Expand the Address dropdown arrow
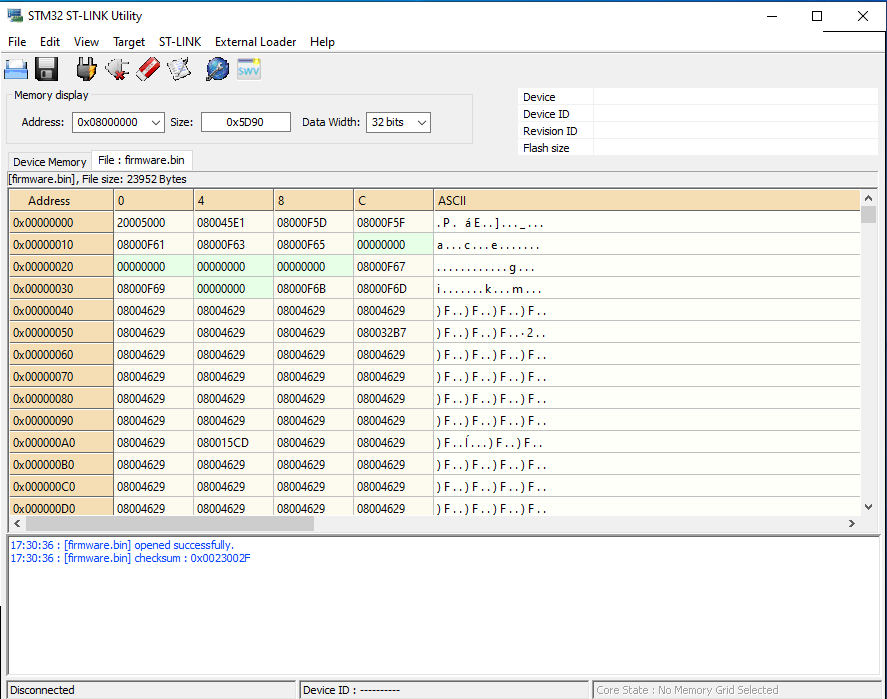Screen dimensions: 887x699 coord(156,123)
